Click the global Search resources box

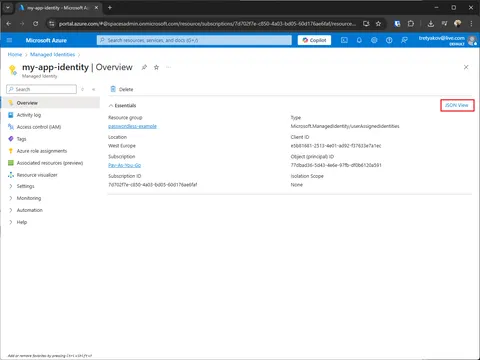click(194, 40)
